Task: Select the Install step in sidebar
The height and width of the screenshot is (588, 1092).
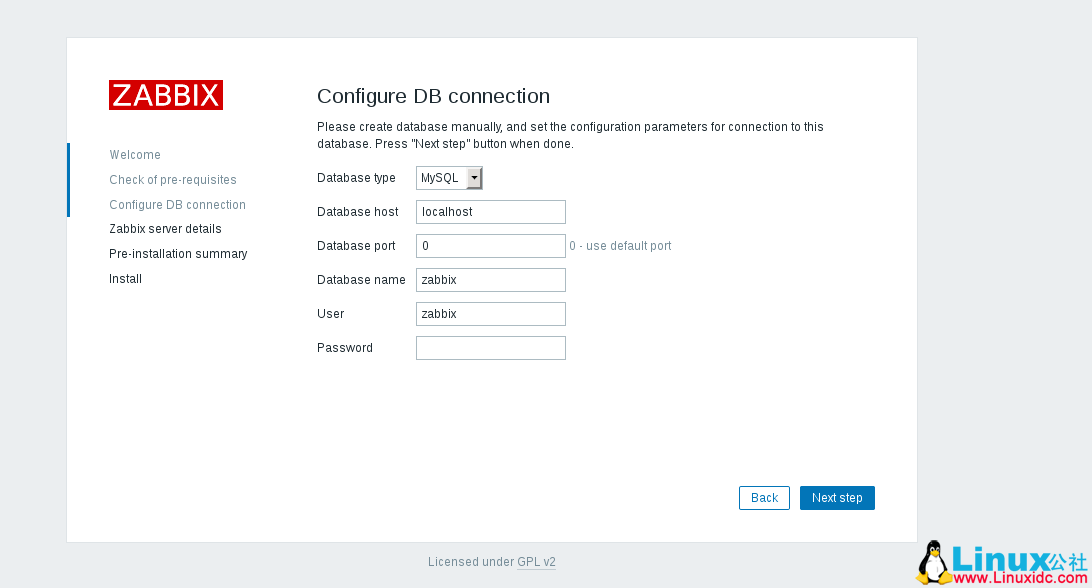Action: click(x=125, y=279)
